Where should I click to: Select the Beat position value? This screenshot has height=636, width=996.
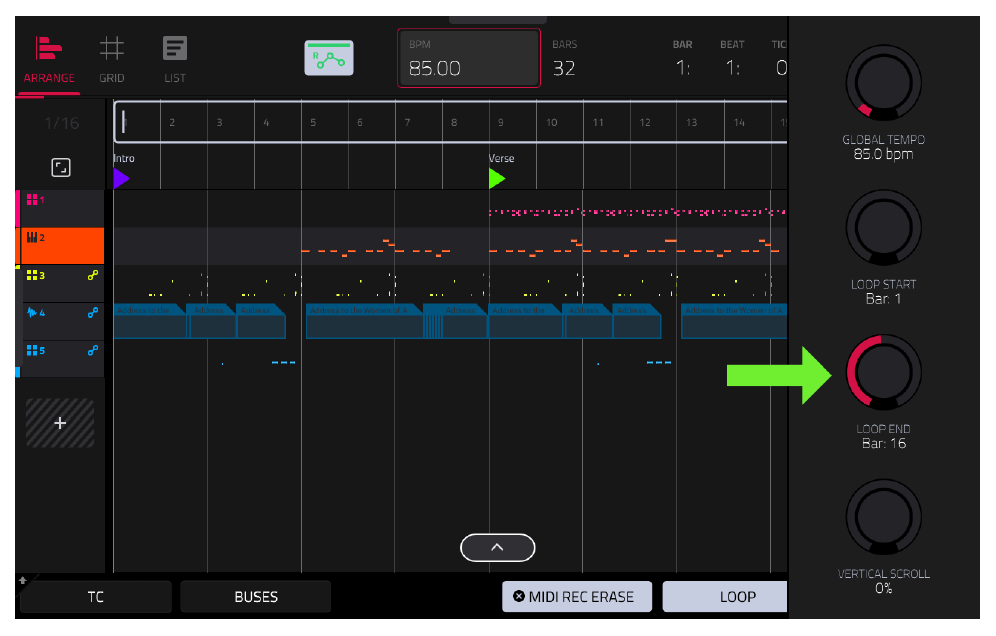[732, 68]
